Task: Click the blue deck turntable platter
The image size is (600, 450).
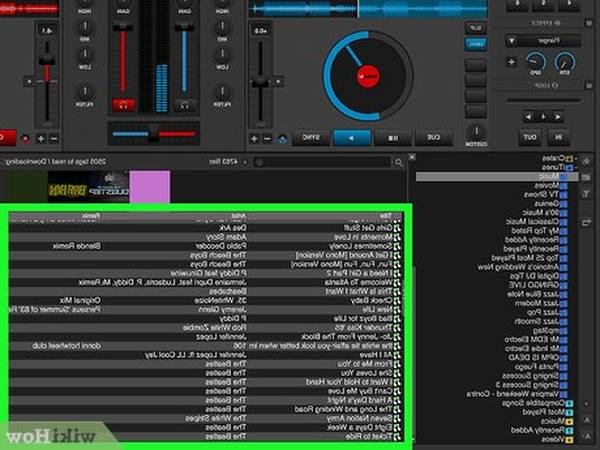Action: pyautogui.click(x=368, y=76)
